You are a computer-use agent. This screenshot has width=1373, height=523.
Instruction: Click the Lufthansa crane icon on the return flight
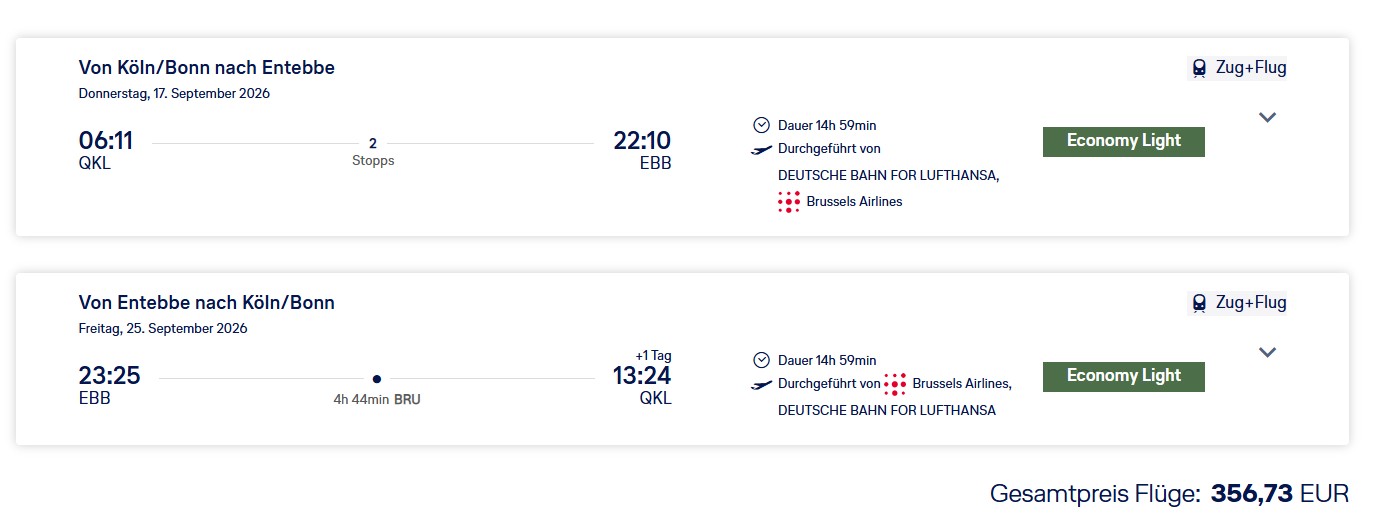[x=762, y=384]
